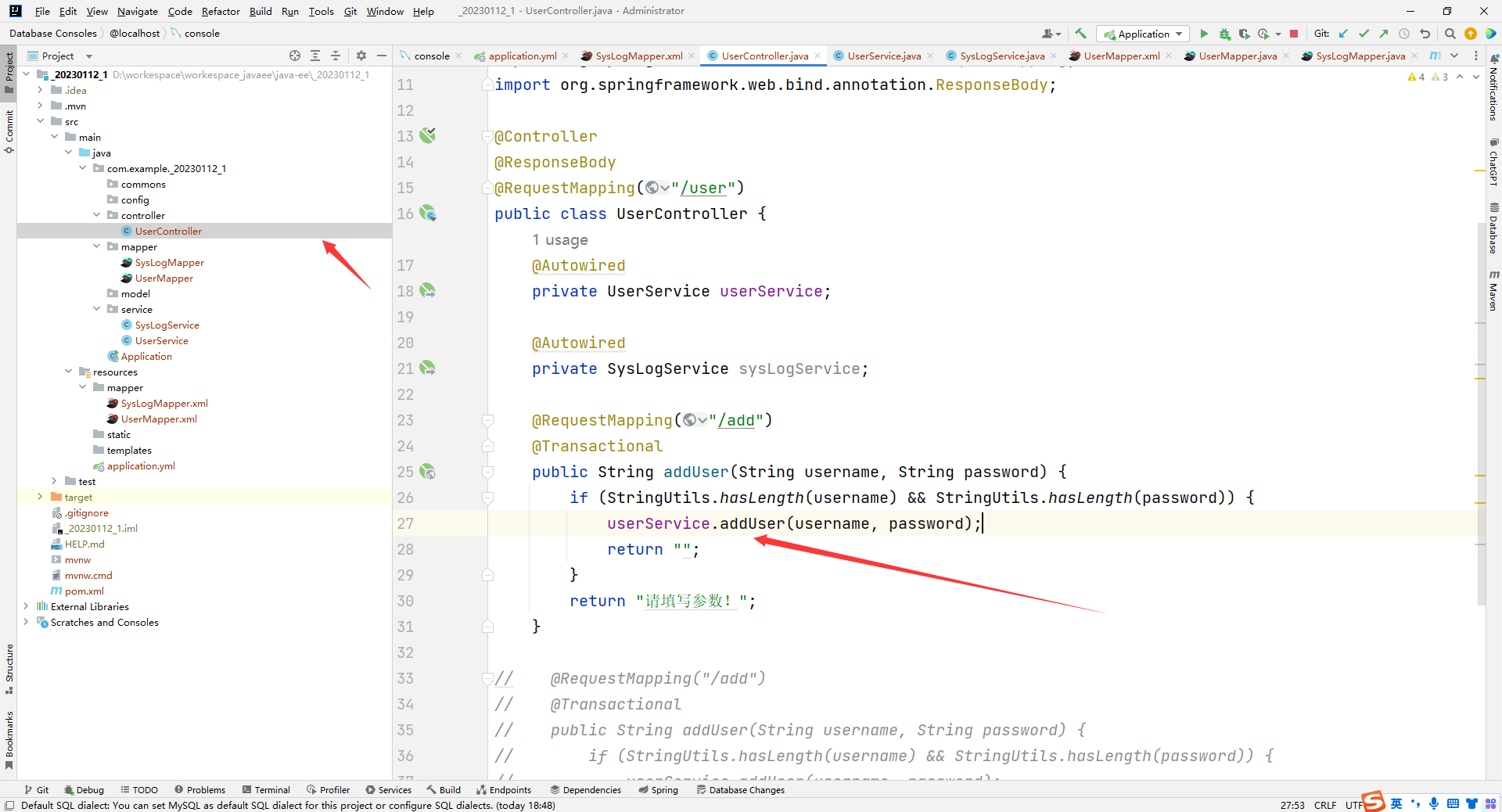
Task: Toggle the Commit tool window on left stripe
Action: pos(9,131)
